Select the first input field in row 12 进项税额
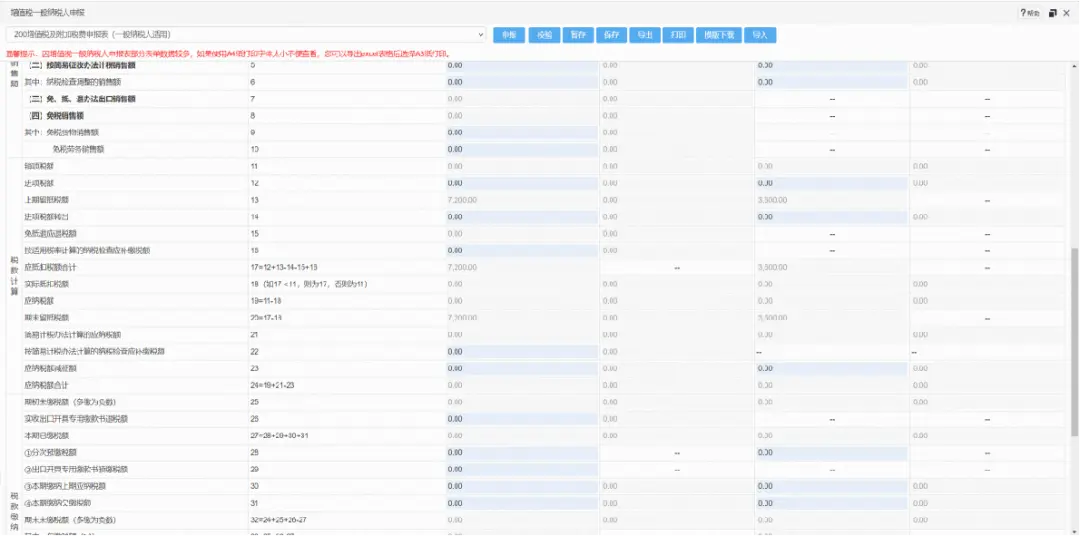This screenshot has height=536, width=1080. click(521, 183)
